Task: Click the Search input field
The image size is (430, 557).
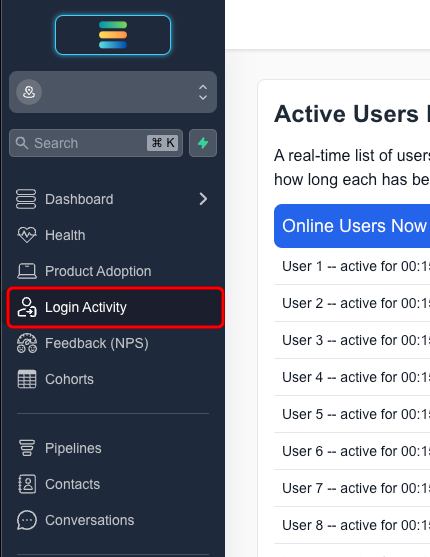Action: 96,143
